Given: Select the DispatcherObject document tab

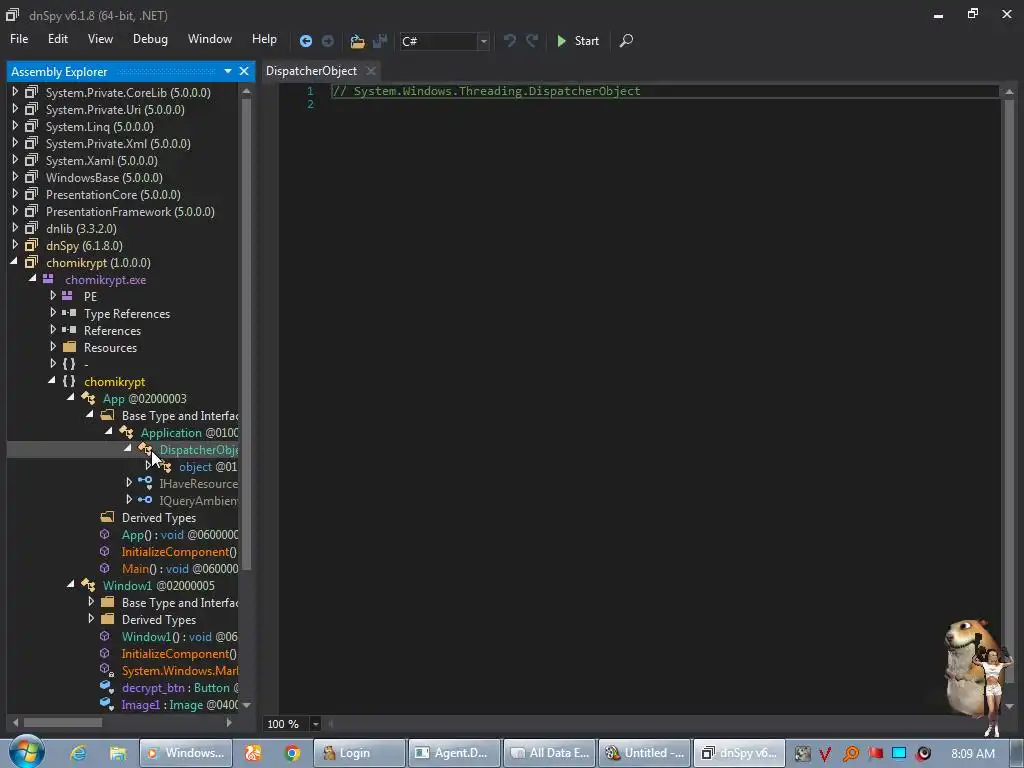Looking at the screenshot, I should [312, 71].
